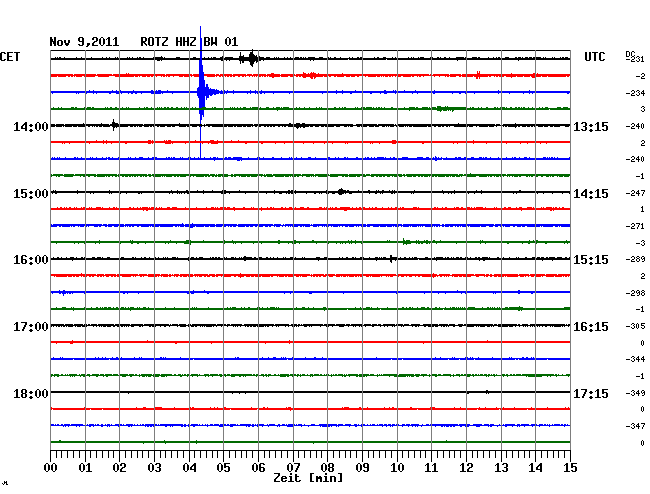
Task: Select the 15:00 CET row label
Action: [x=31, y=194]
